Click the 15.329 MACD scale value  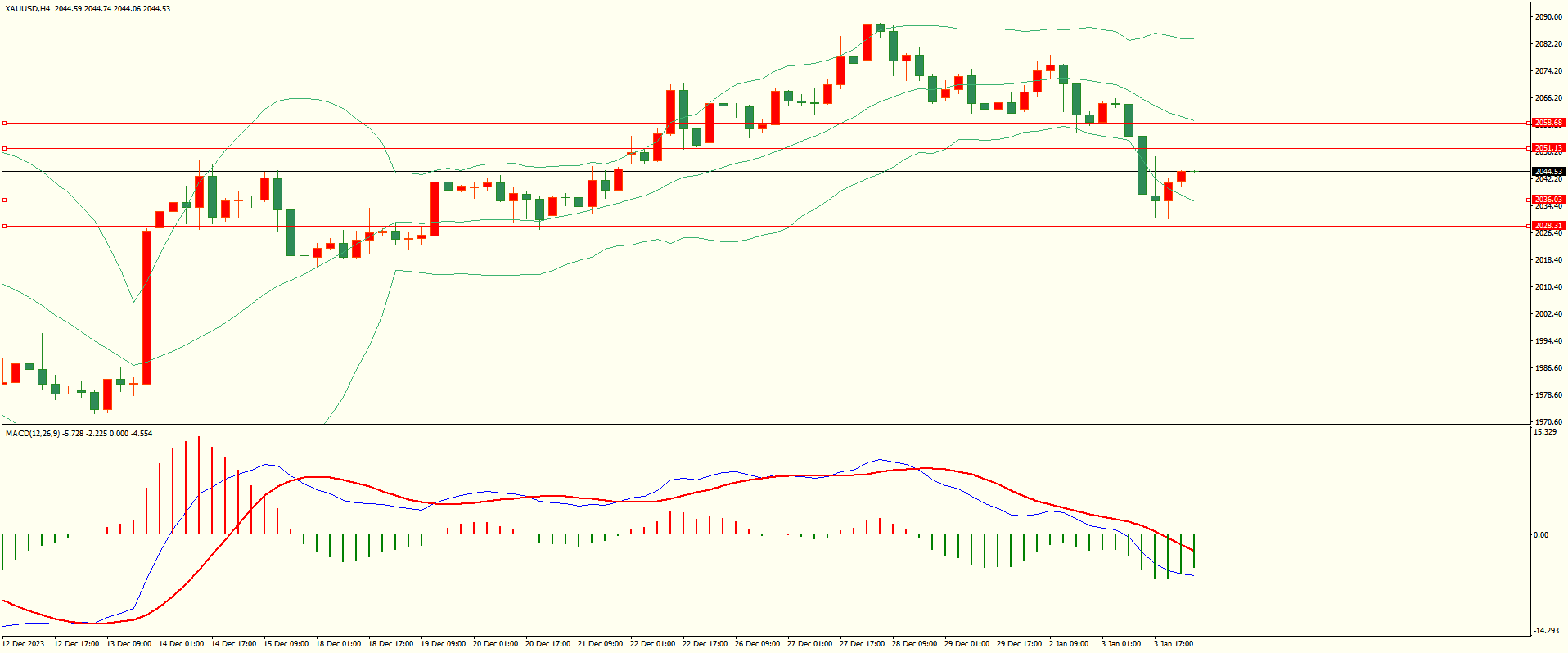(x=1545, y=432)
